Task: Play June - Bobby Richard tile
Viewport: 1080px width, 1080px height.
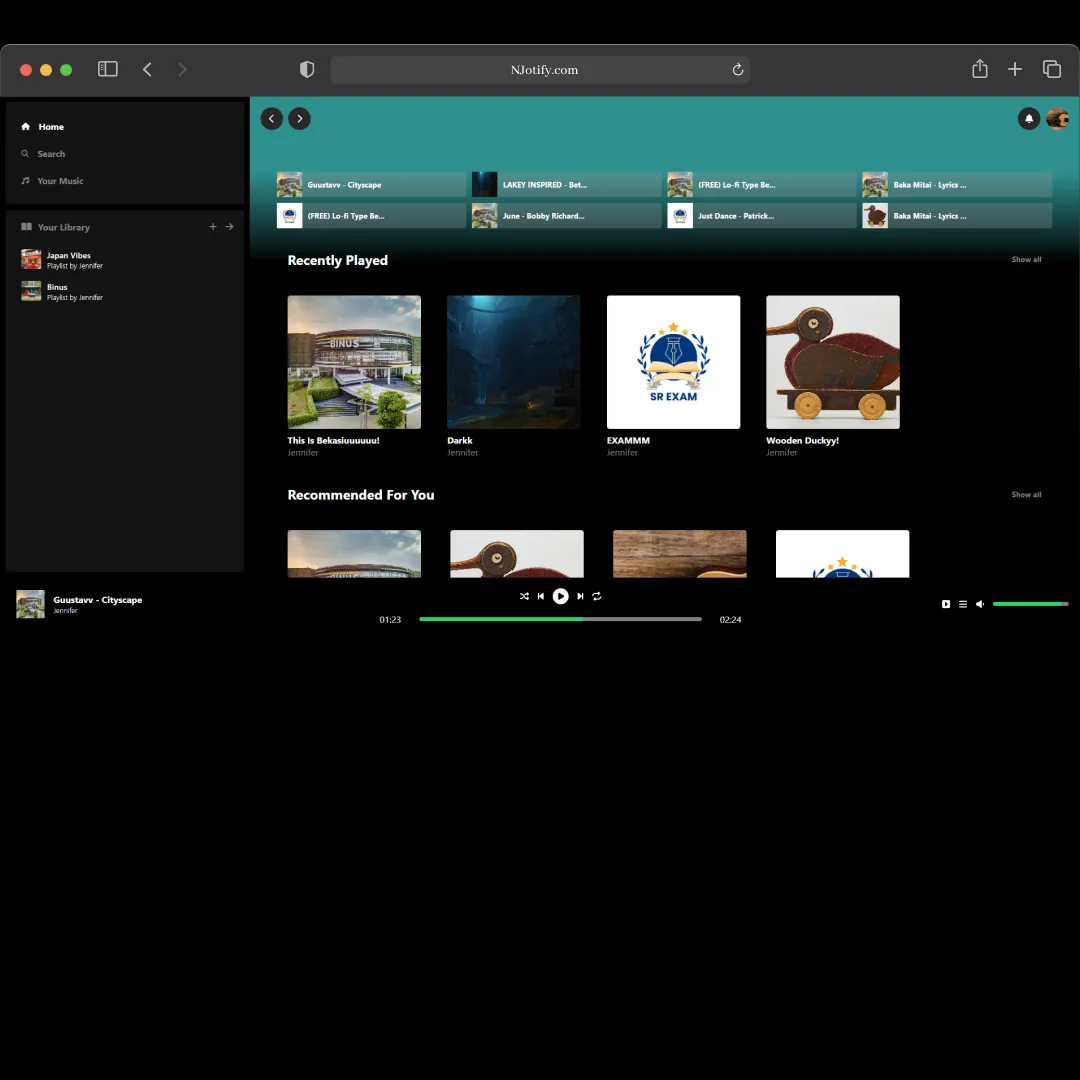Action: [566, 216]
